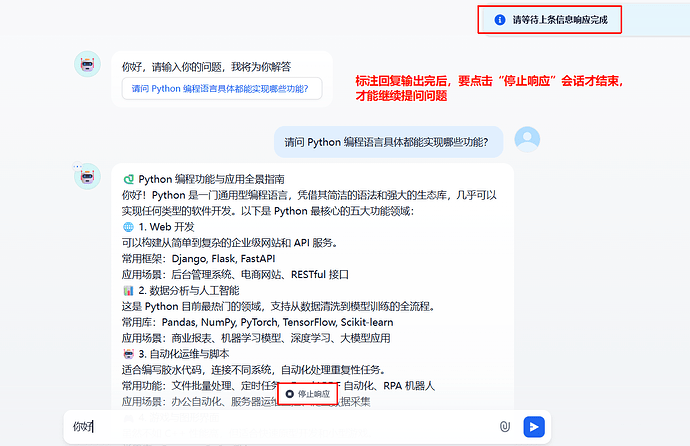
Task: Select the suggested Python question link
Action: [222, 89]
